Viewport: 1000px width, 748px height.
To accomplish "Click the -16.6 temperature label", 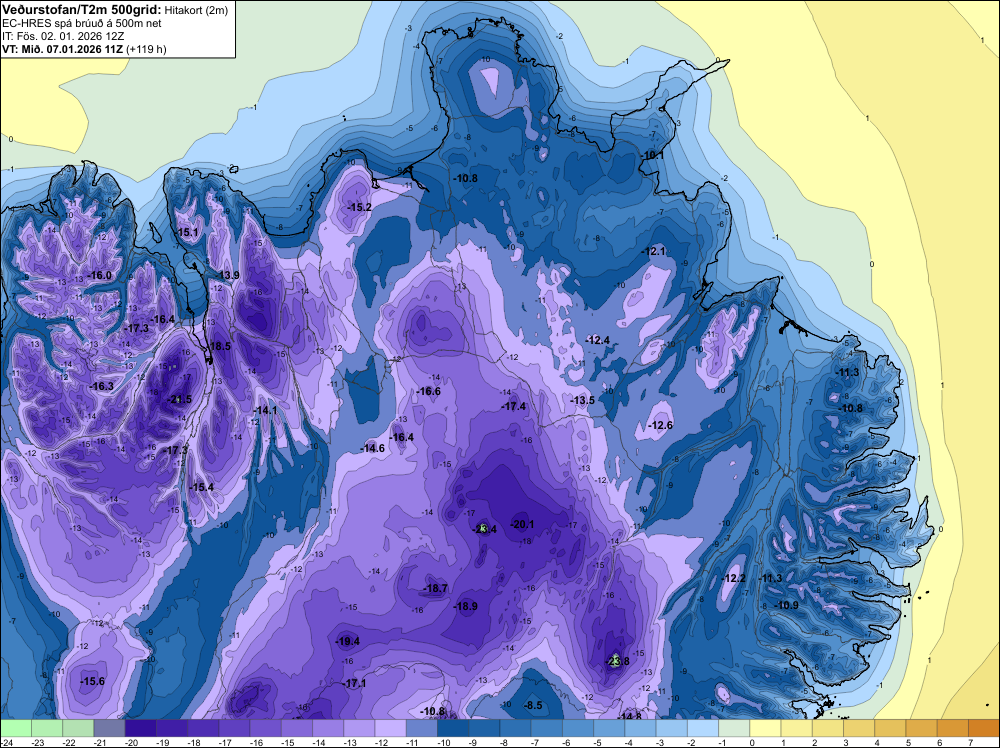I will tap(429, 392).
